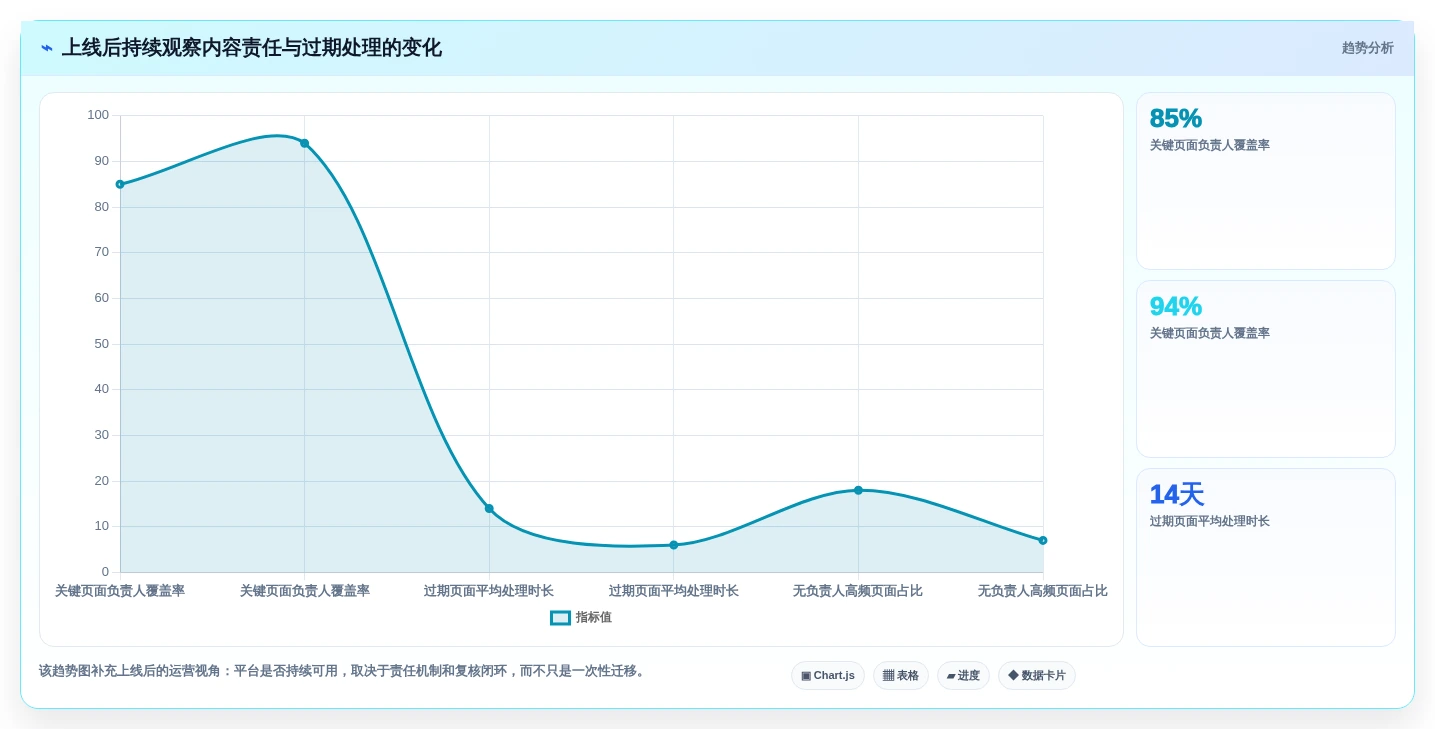
Task: Toggle the 指标值 legend swatch
Action: 560,618
